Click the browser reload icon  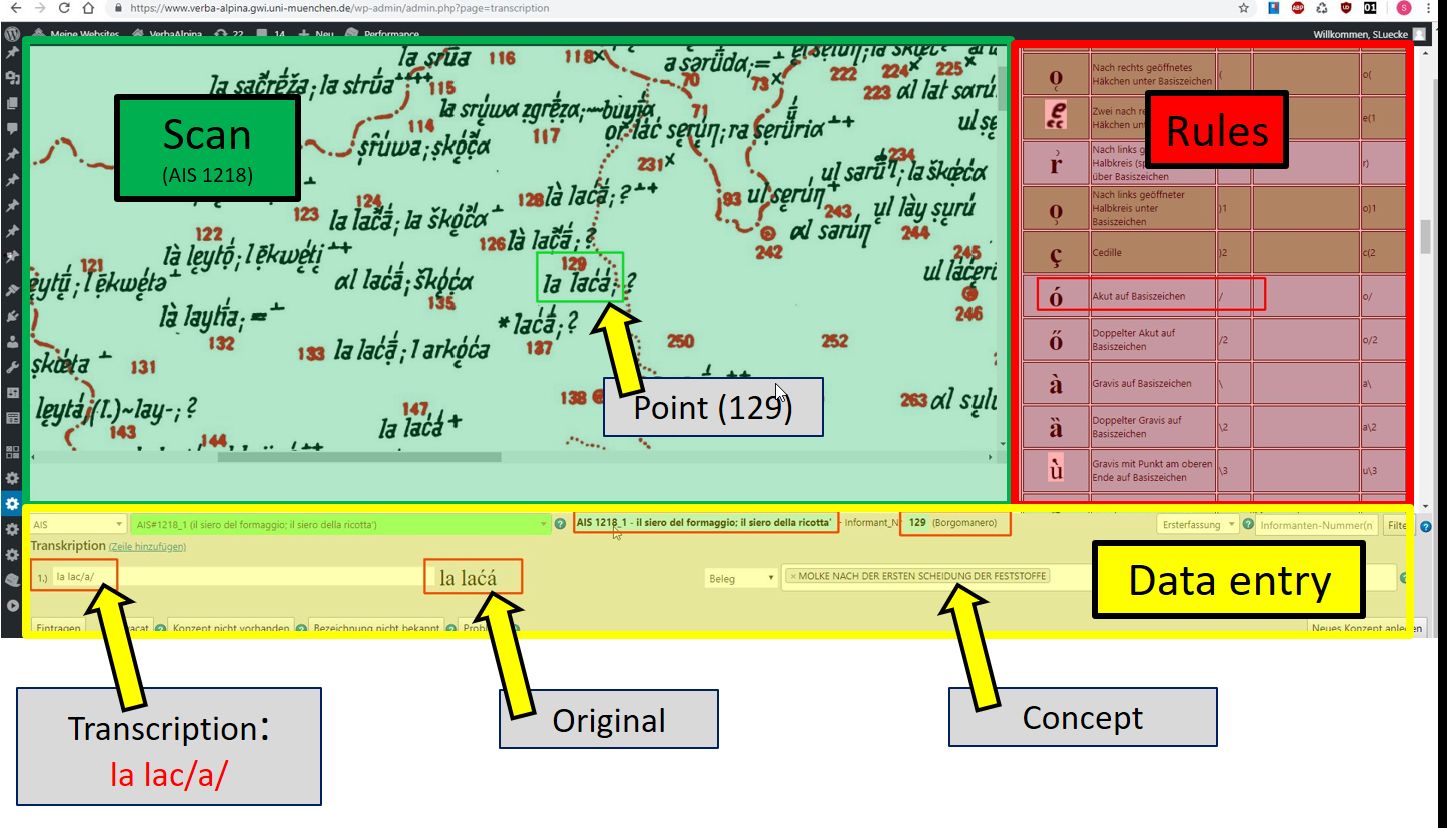tap(63, 8)
